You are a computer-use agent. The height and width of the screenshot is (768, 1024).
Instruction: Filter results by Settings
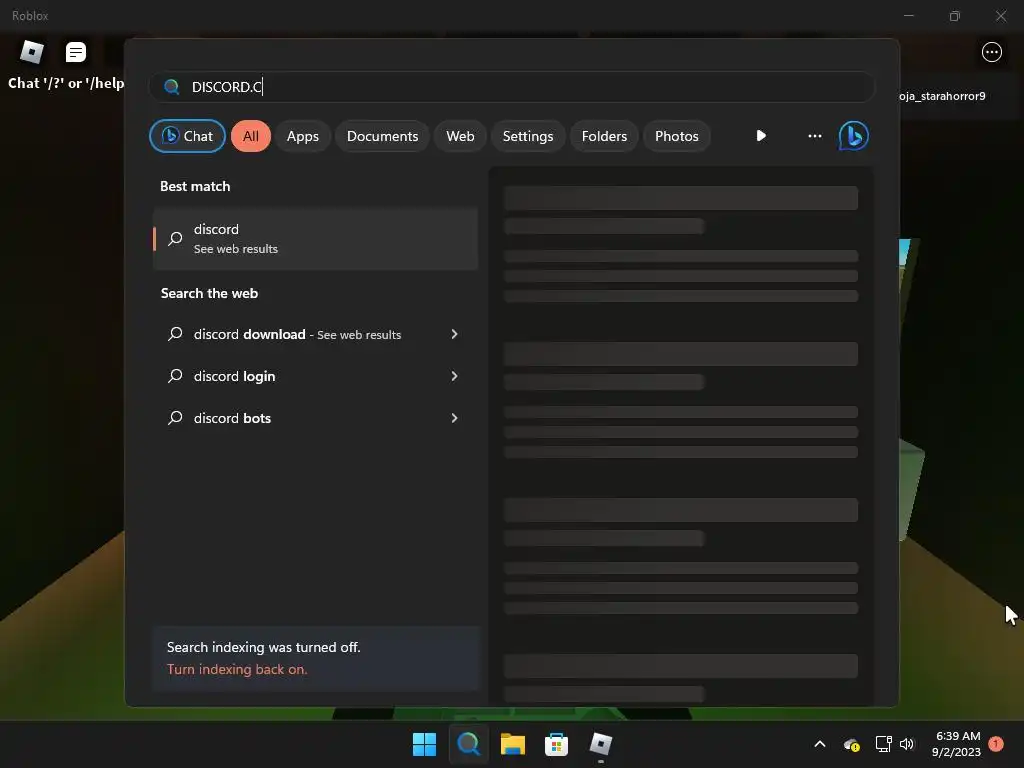[x=528, y=136]
